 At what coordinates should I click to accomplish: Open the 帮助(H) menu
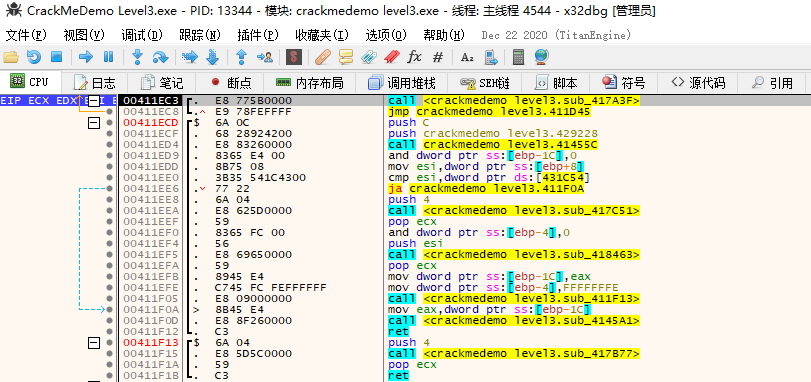444,35
